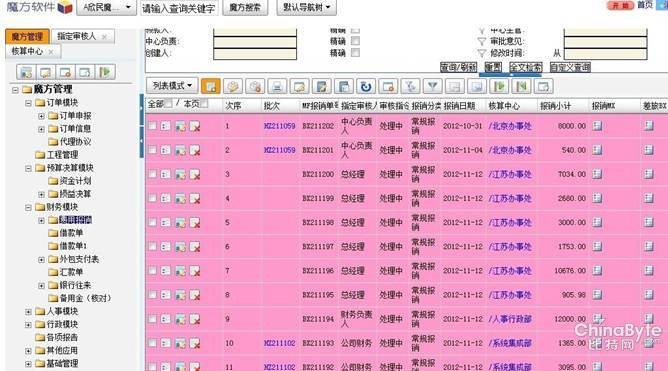Close the 指定审核人 tab
668x371 pixels.
coord(104,37)
